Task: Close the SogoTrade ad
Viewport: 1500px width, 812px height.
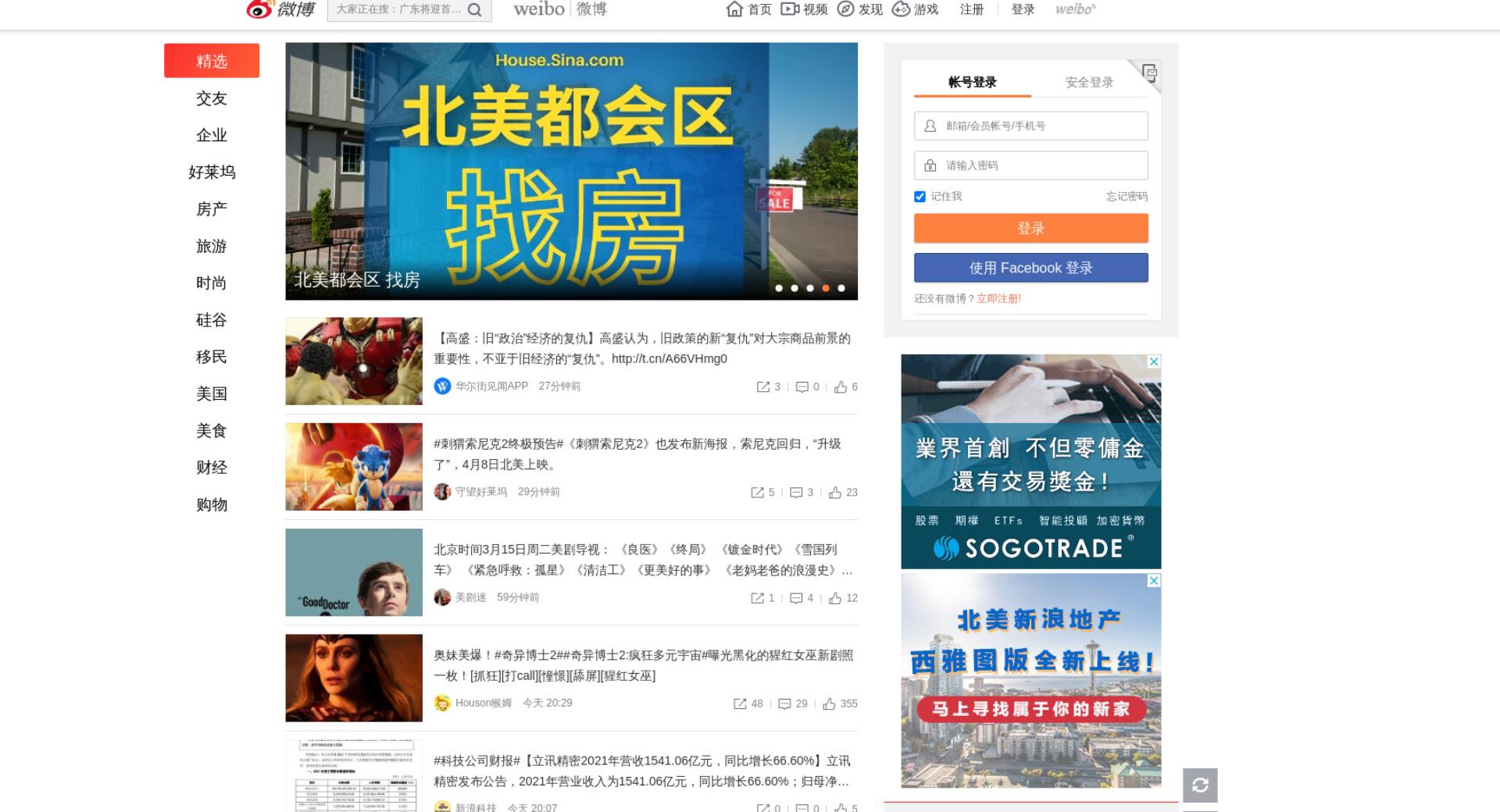Action: coord(1154,361)
